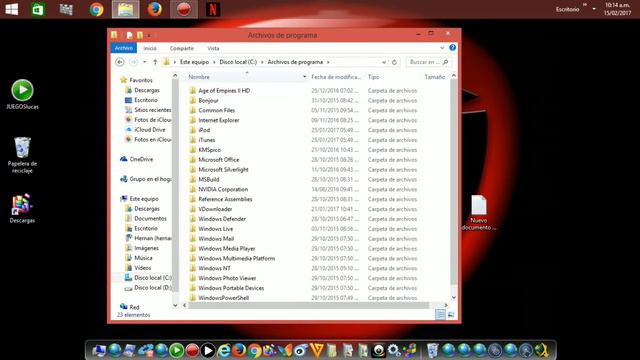640x360 pixels.
Task: Refresh the Archivos de programa folder
Action: (394, 62)
